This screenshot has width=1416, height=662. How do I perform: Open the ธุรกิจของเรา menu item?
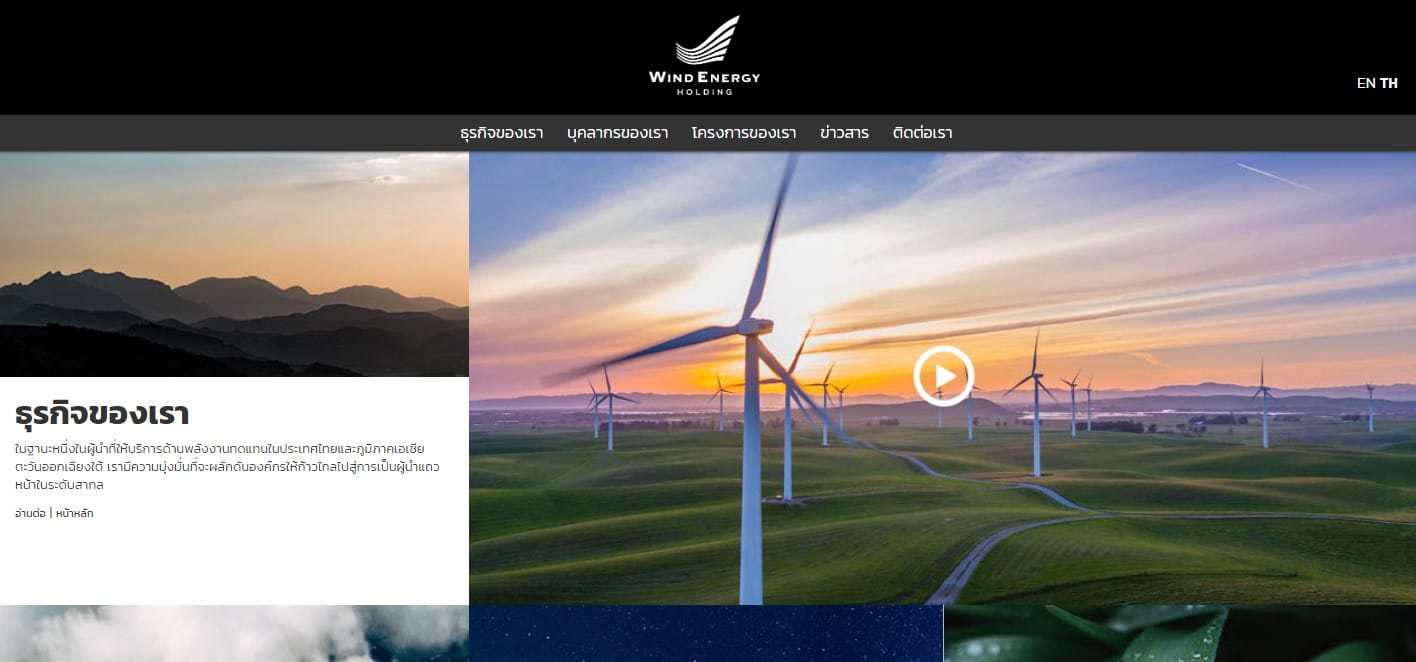(502, 133)
